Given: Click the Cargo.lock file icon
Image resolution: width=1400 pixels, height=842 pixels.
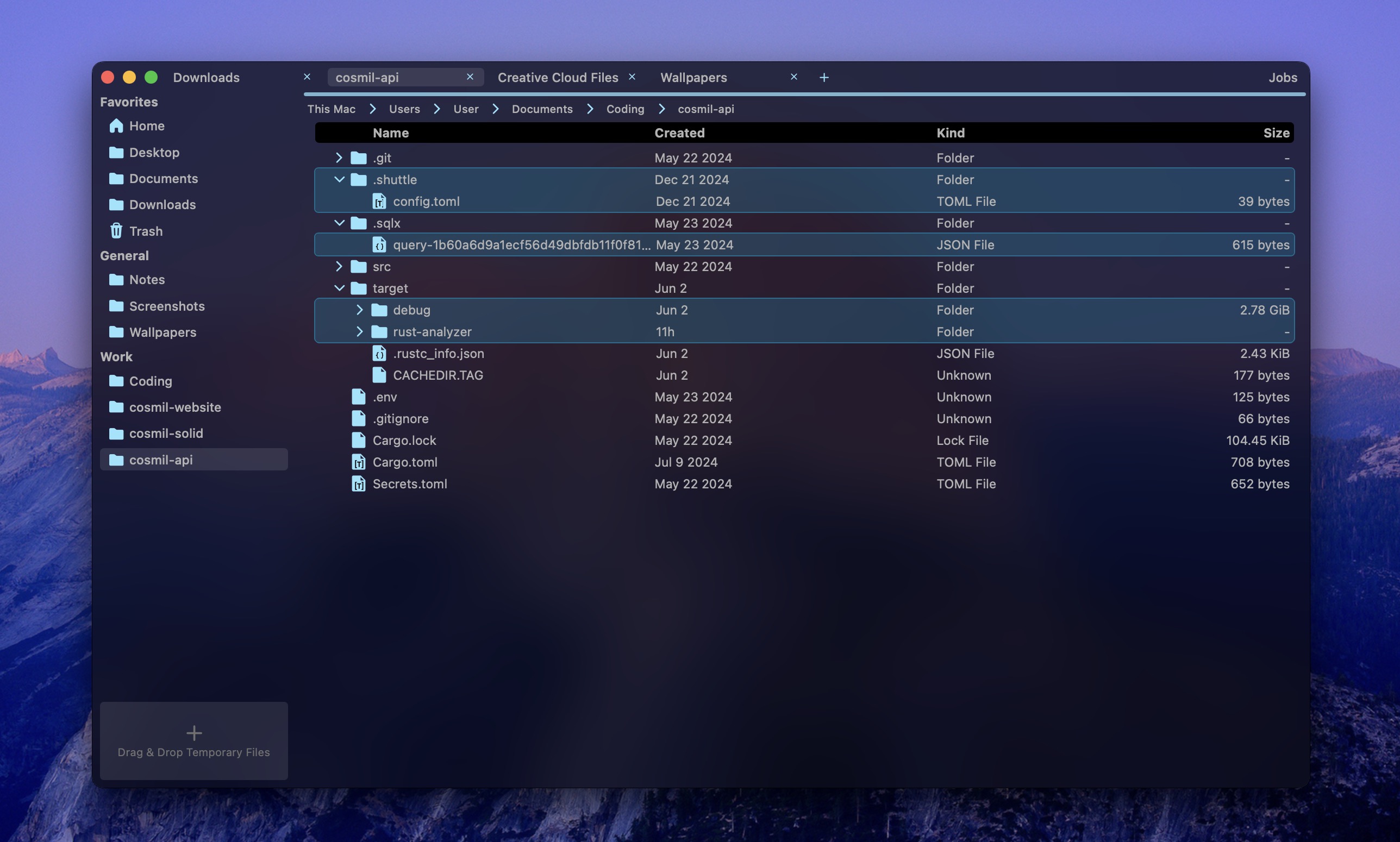Looking at the screenshot, I should coord(359,441).
